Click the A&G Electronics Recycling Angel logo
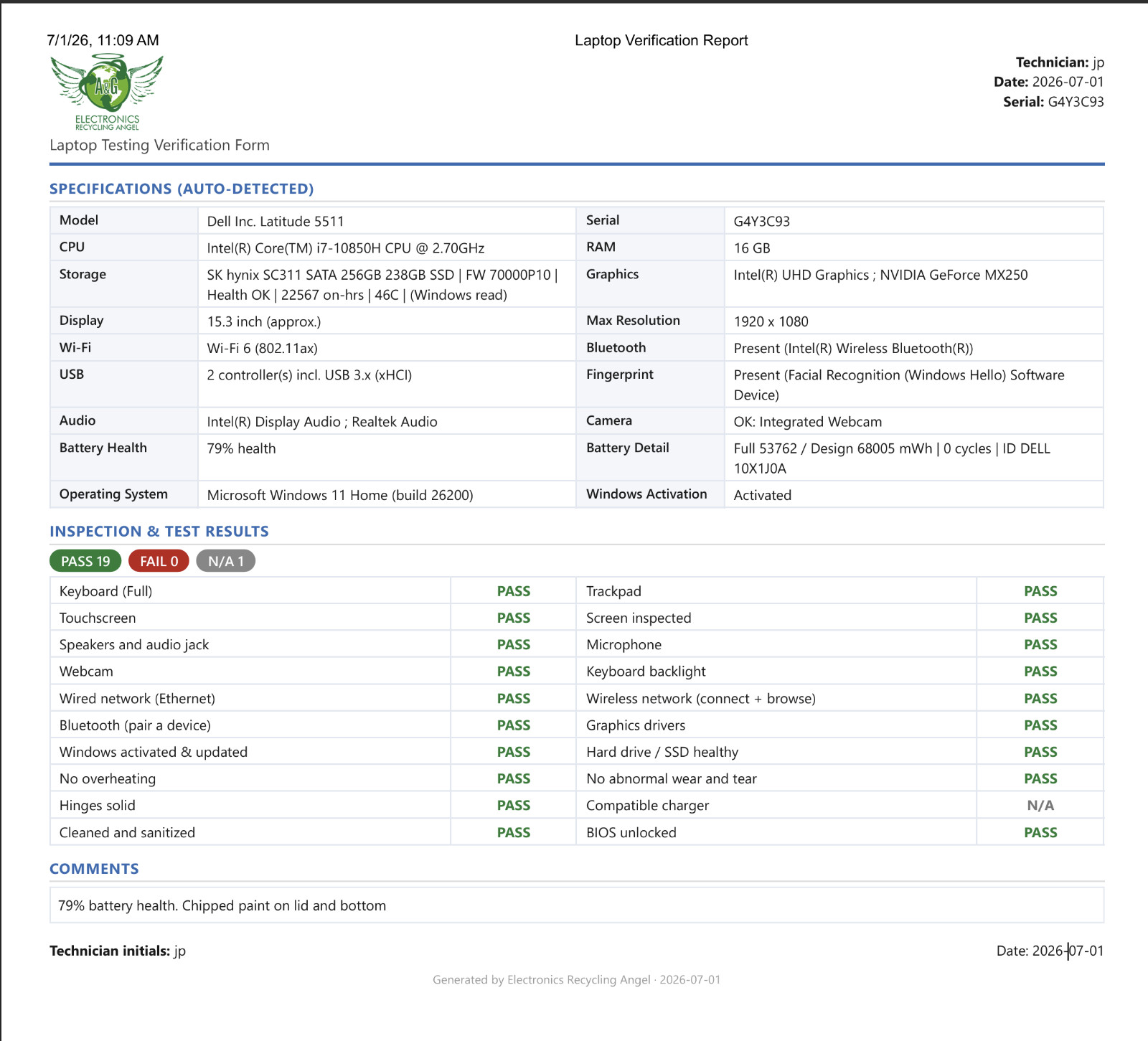The image size is (1148, 1041). [x=107, y=92]
